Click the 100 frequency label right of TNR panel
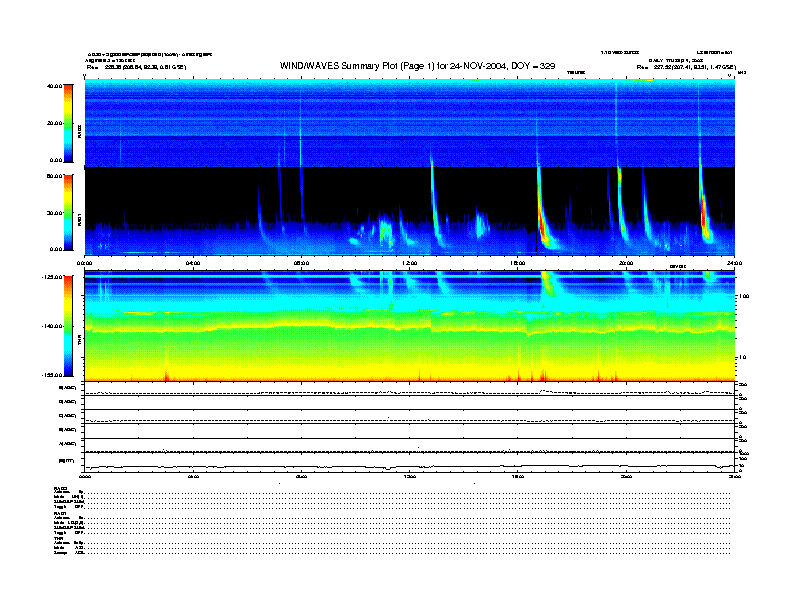Image resolution: width=792 pixels, height=612 pixels. (x=745, y=297)
